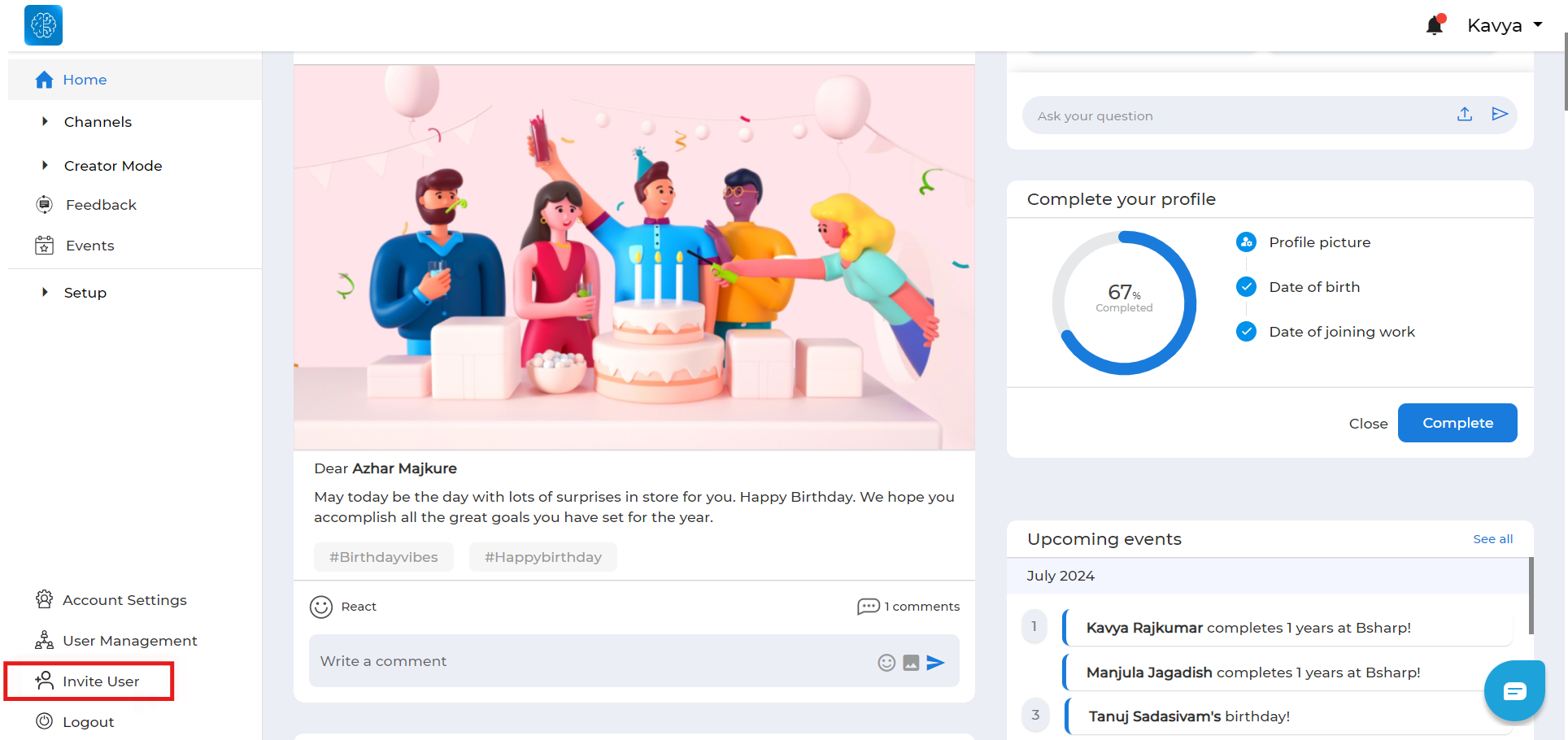
Task: Select date 1 in July events
Action: point(1034,626)
